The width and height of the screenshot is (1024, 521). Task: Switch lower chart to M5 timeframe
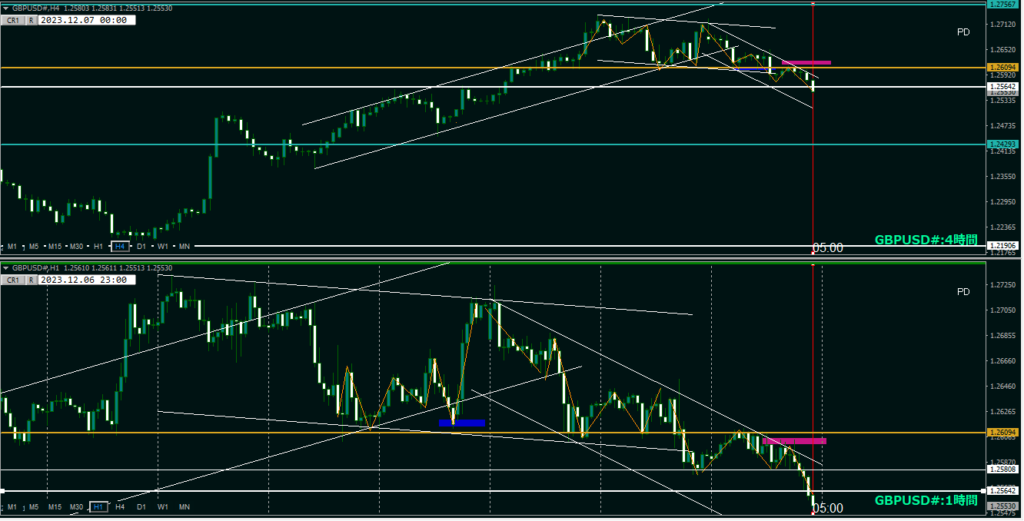tap(33, 507)
